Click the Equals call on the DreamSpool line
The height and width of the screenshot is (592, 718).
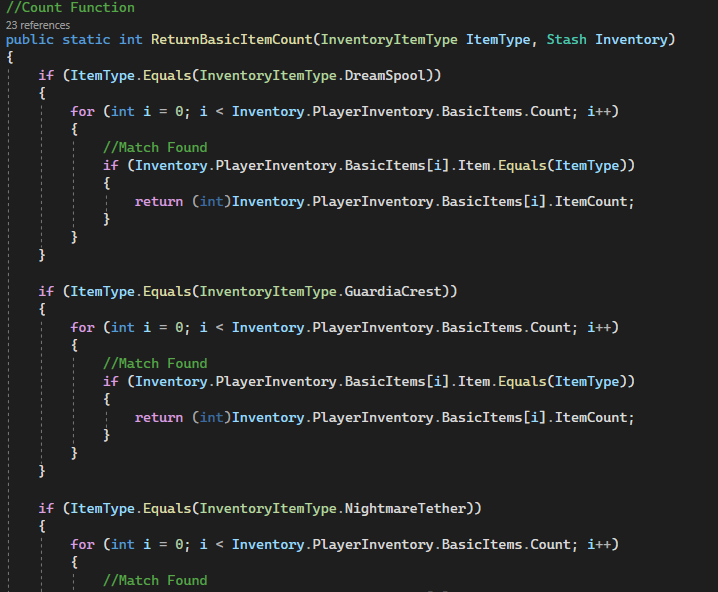point(167,76)
